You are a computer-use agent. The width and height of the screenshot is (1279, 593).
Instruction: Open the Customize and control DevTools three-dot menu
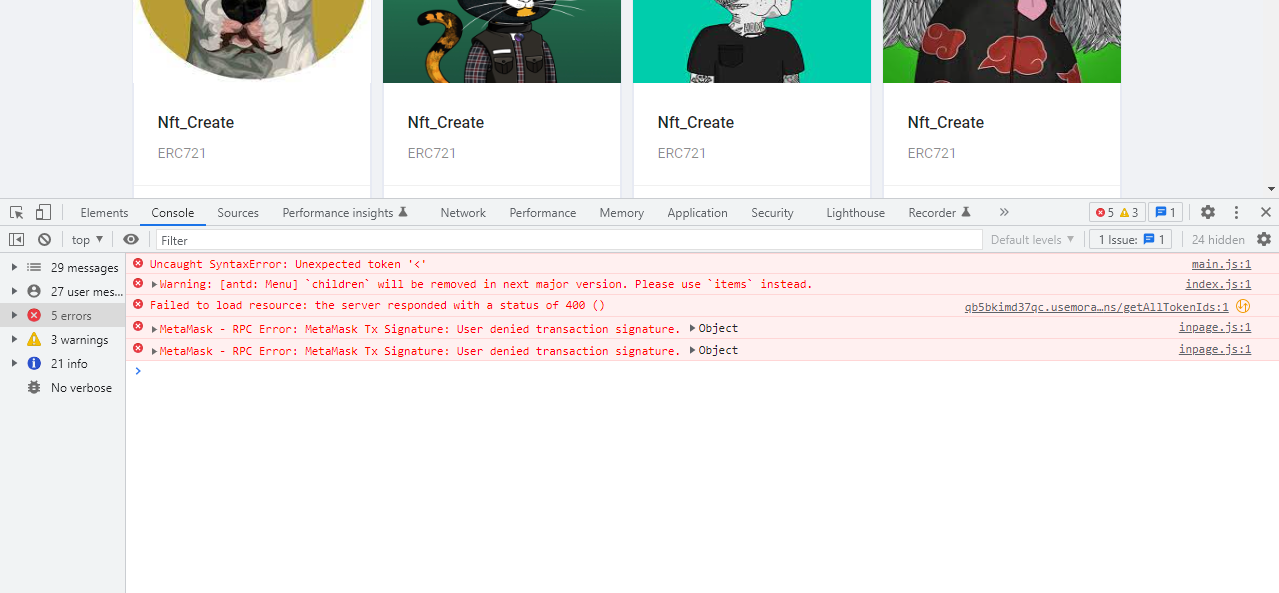1237,213
